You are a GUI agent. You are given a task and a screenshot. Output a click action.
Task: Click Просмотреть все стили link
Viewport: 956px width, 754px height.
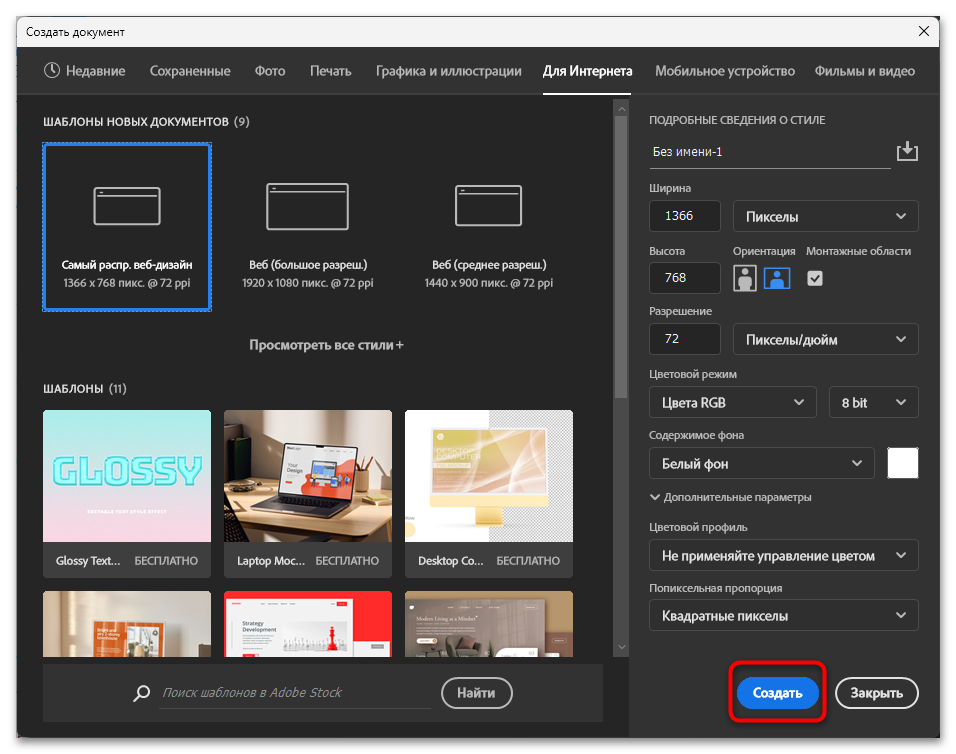tap(326, 345)
